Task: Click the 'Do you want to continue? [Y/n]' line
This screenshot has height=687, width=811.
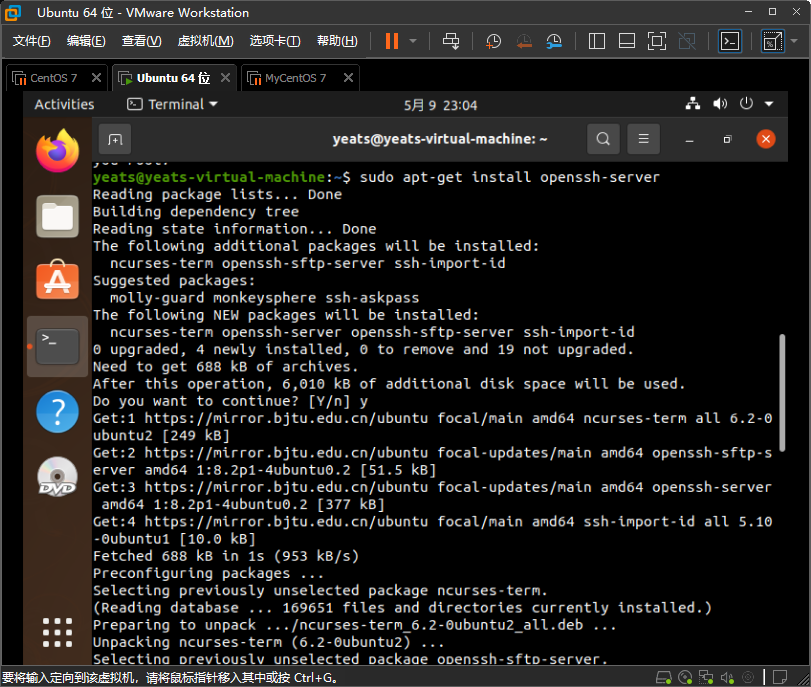Action: click(x=230, y=401)
